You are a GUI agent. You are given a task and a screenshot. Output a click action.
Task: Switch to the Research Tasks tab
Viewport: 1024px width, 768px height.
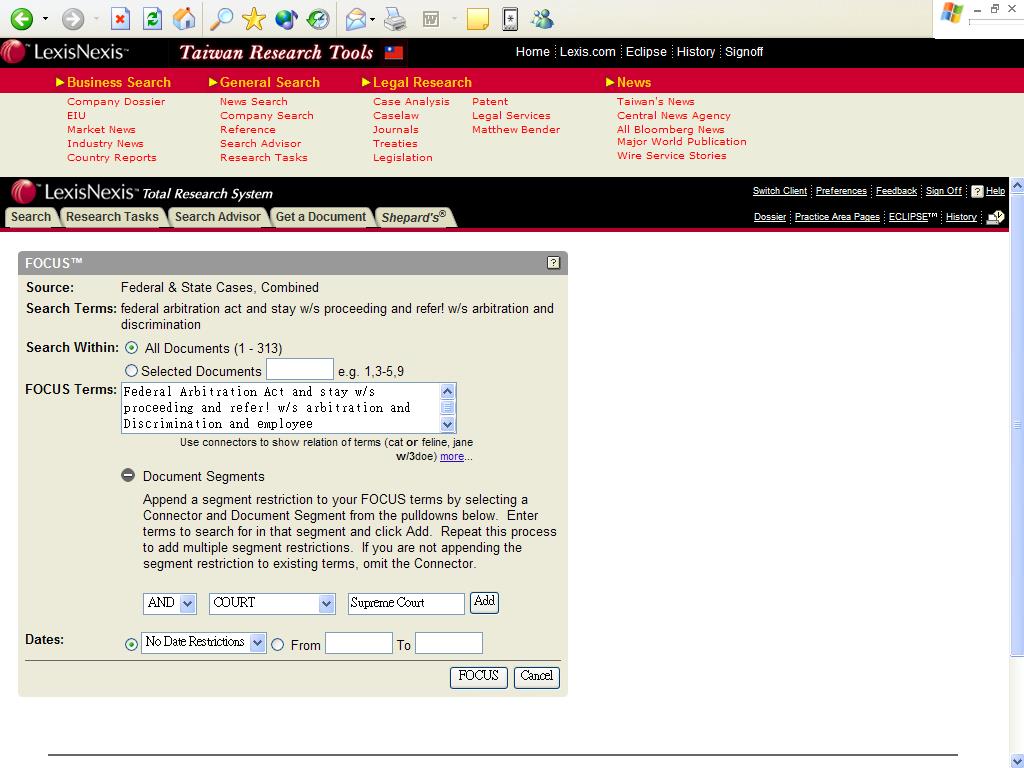click(112, 217)
